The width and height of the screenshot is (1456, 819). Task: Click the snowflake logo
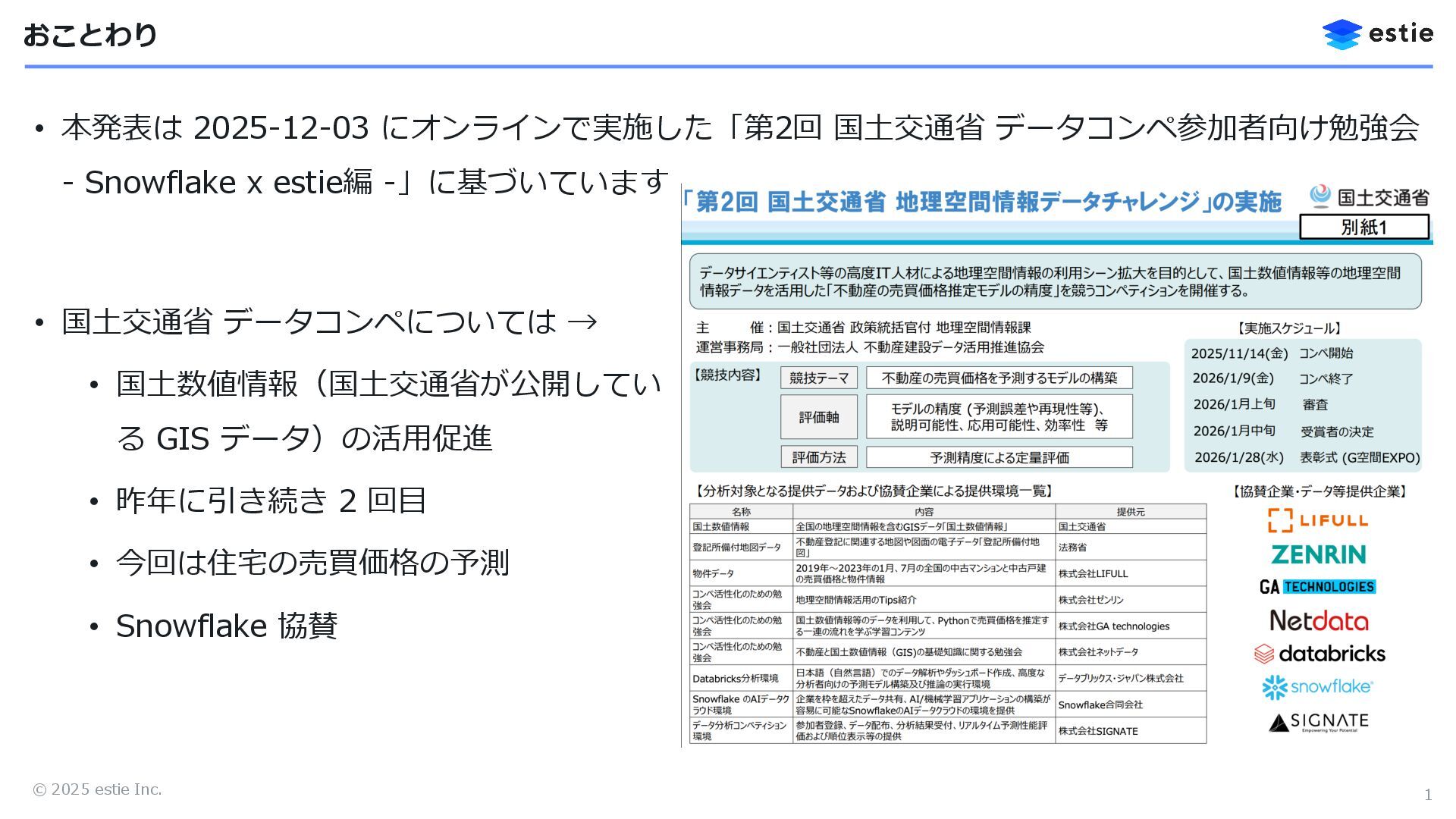pos(1318,687)
